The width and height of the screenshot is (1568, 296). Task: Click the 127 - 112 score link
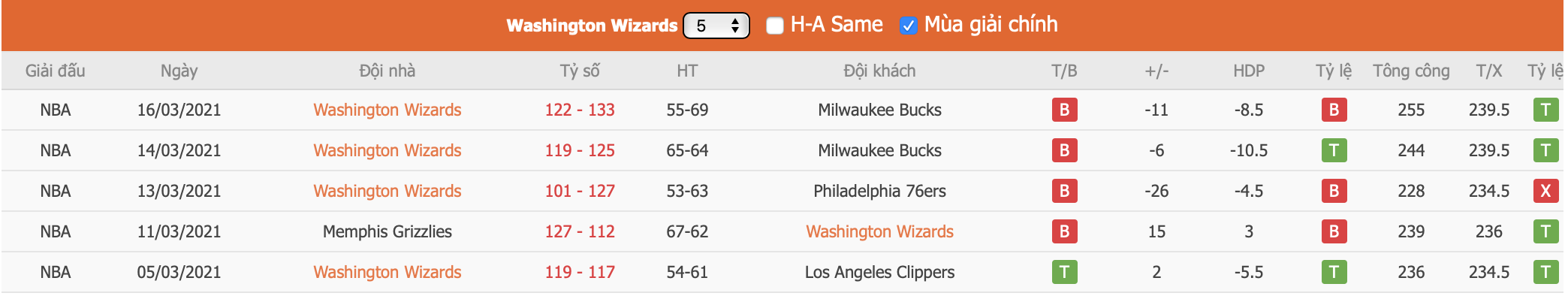click(580, 231)
